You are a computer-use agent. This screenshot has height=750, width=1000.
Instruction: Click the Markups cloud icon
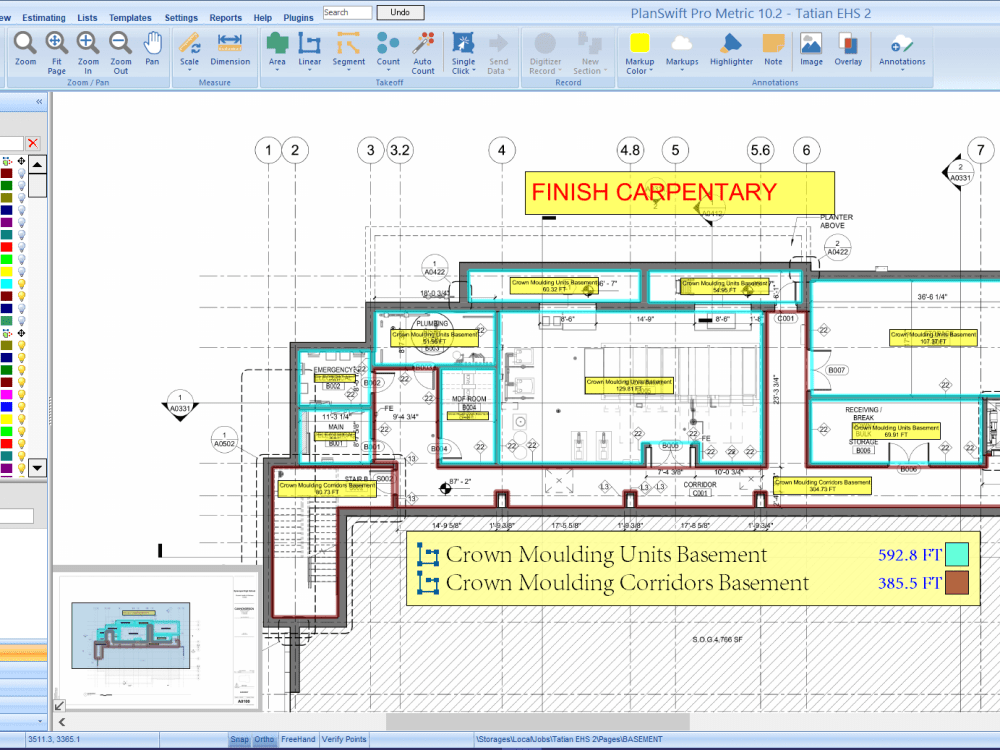pyautogui.click(x=681, y=43)
